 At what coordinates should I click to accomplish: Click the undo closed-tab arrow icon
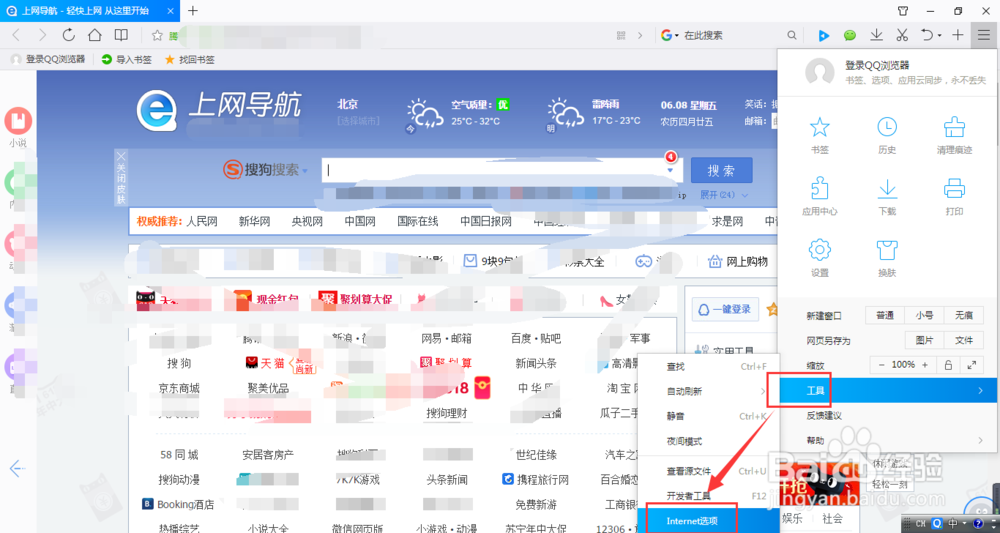(x=927, y=35)
